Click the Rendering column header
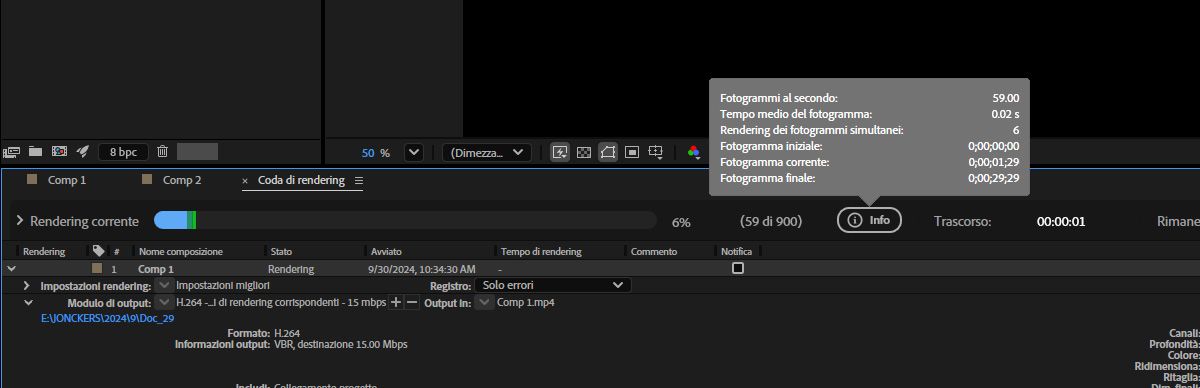1200x388 pixels. (x=44, y=252)
